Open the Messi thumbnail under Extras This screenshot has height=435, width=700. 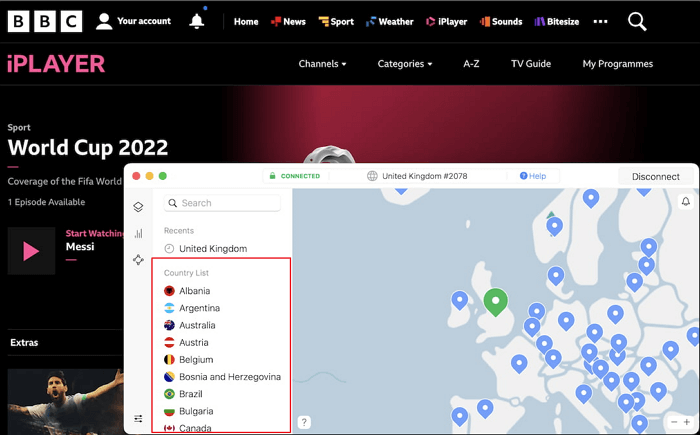click(66, 401)
